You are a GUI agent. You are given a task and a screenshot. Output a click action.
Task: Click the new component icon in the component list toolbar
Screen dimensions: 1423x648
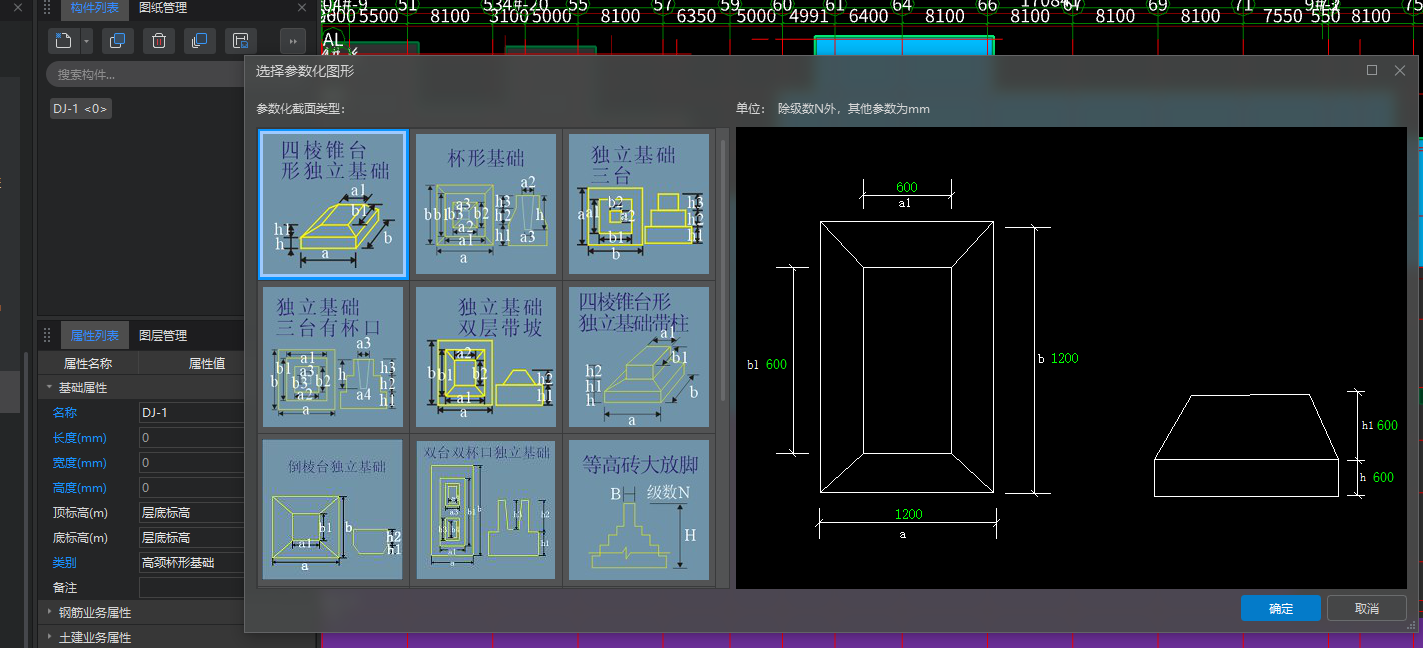click(64, 41)
